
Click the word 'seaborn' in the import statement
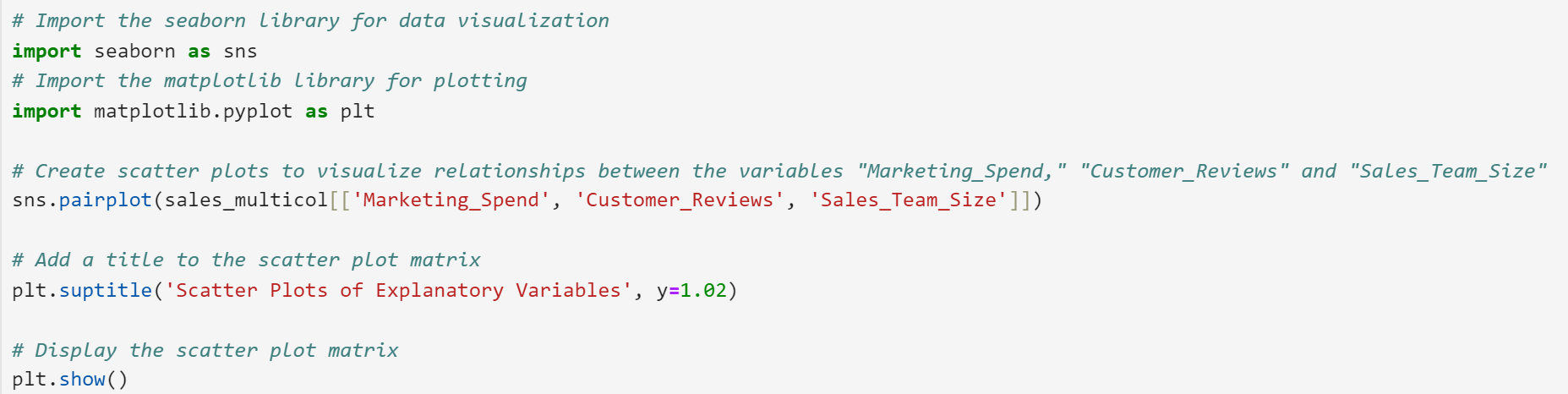coord(134,52)
